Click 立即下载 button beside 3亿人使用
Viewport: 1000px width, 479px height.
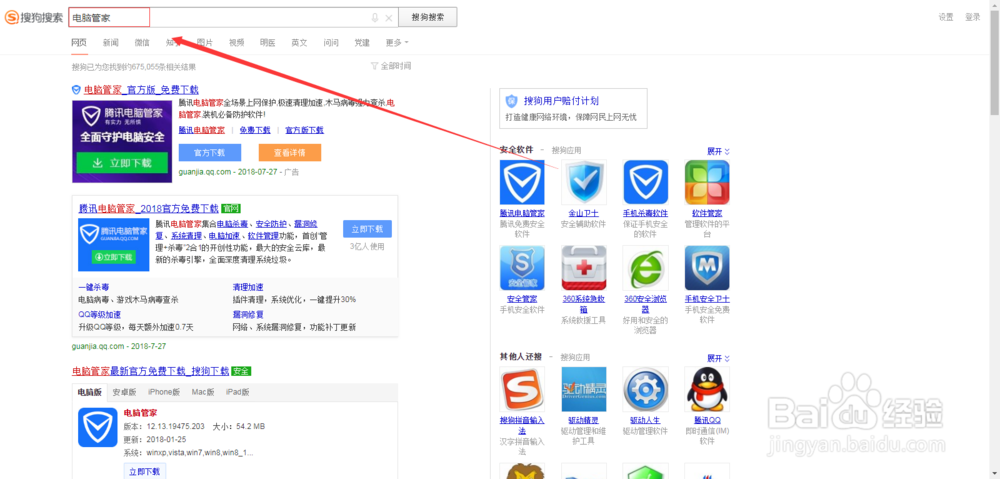pos(367,229)
